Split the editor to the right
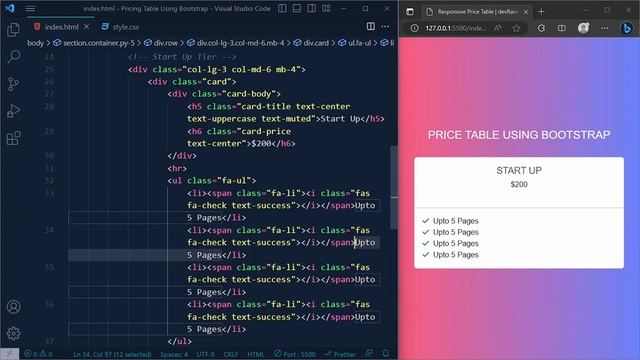 [x=371, y=27]
